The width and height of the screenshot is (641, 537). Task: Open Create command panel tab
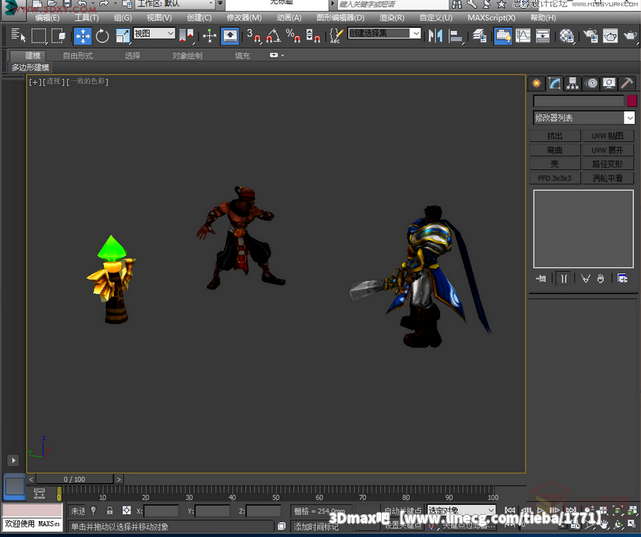[536, 83]
